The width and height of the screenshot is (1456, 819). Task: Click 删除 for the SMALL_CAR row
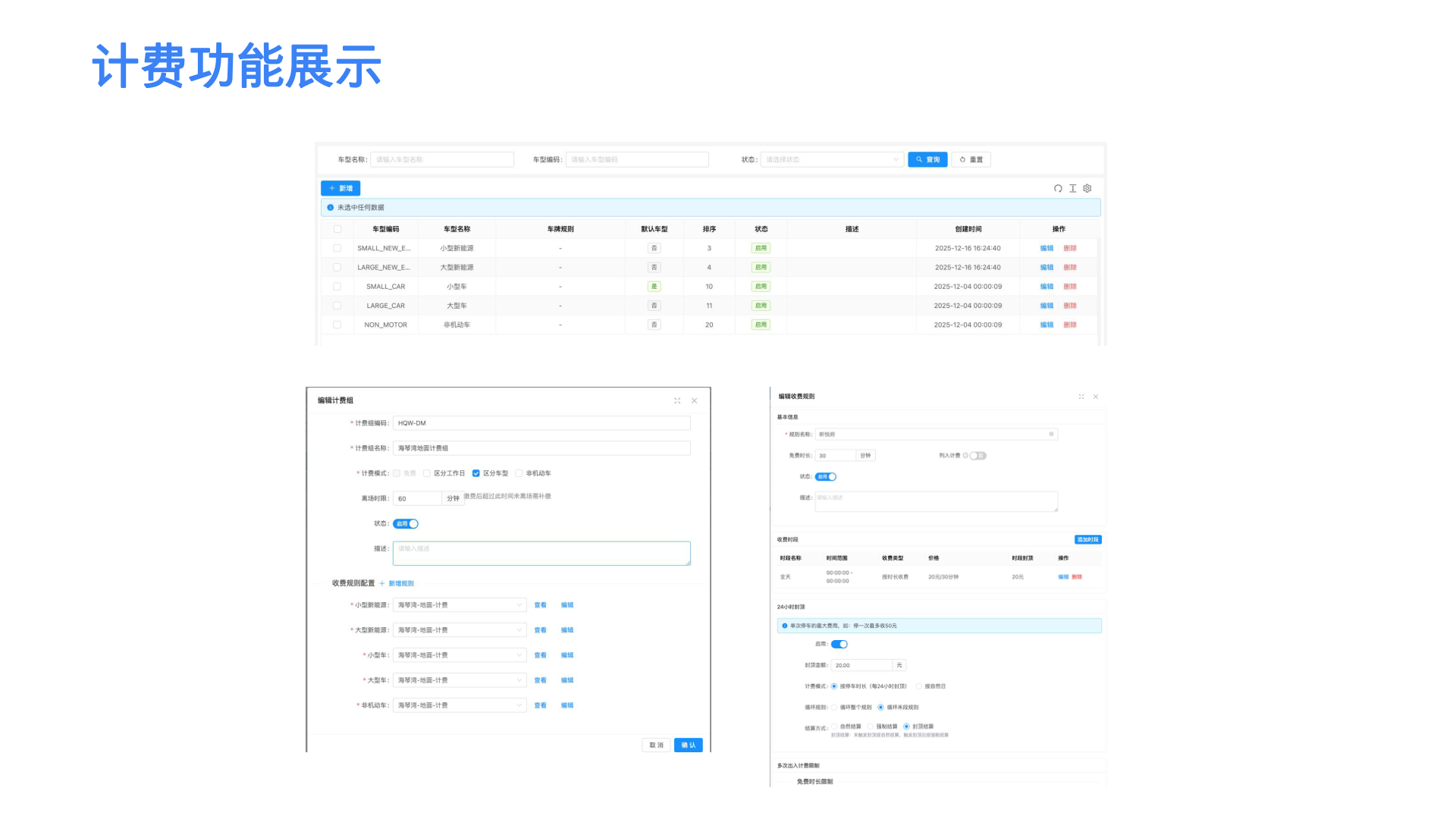click(1070, 287)
